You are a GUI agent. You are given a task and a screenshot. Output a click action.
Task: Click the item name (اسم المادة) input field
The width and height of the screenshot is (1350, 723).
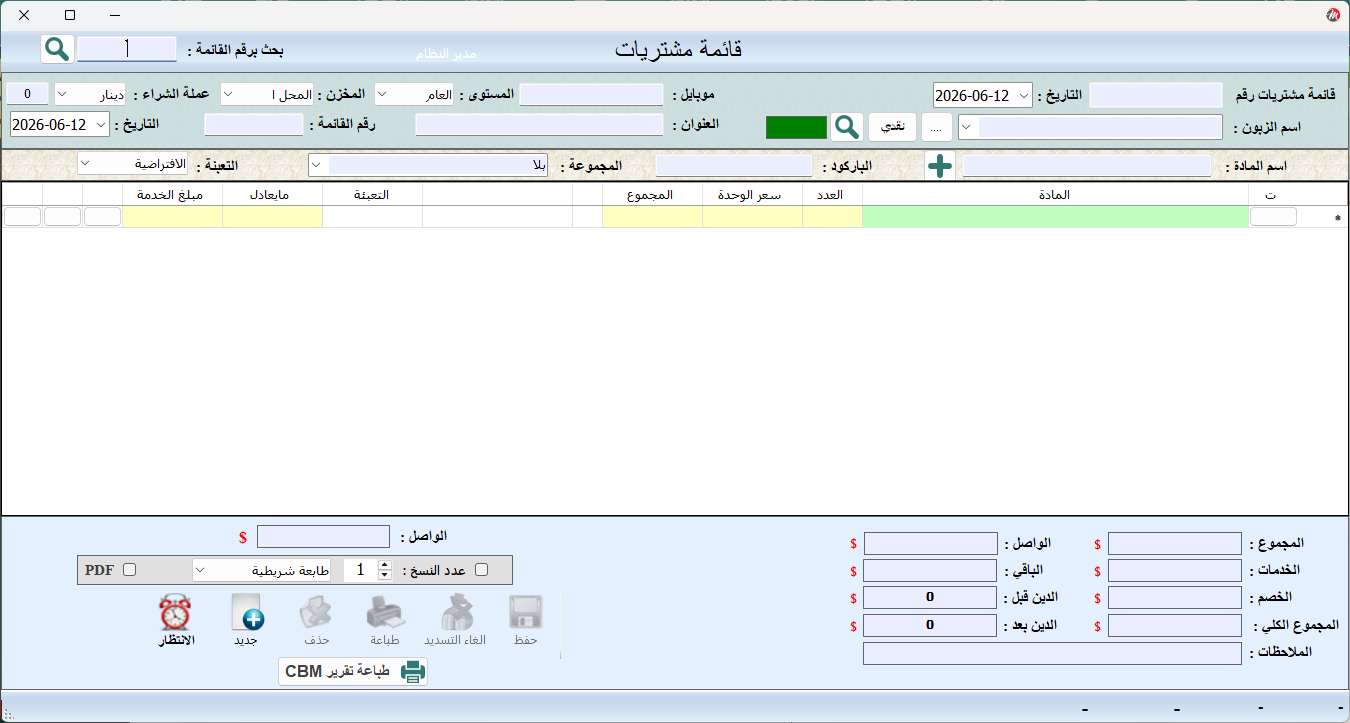(x=1089, y=166)
